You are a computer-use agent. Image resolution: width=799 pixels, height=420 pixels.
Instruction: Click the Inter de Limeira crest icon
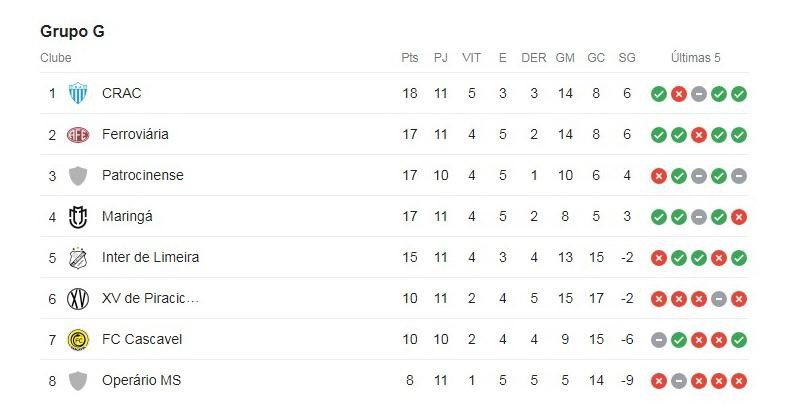pos(78,258)
